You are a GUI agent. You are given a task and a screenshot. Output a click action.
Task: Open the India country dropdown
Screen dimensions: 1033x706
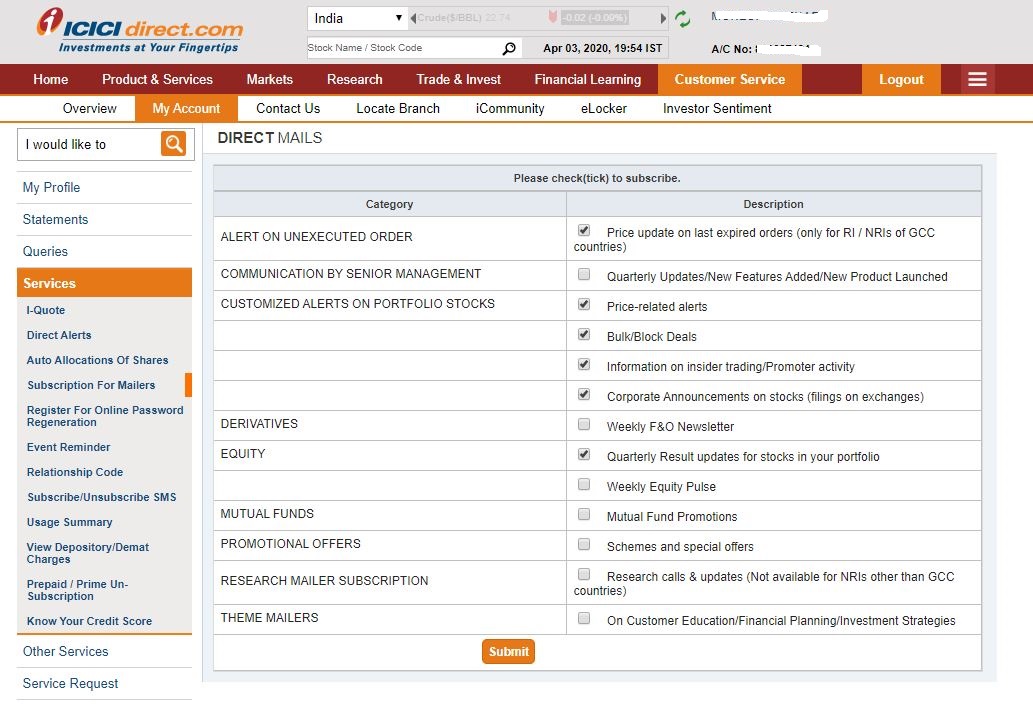[357, 18]
